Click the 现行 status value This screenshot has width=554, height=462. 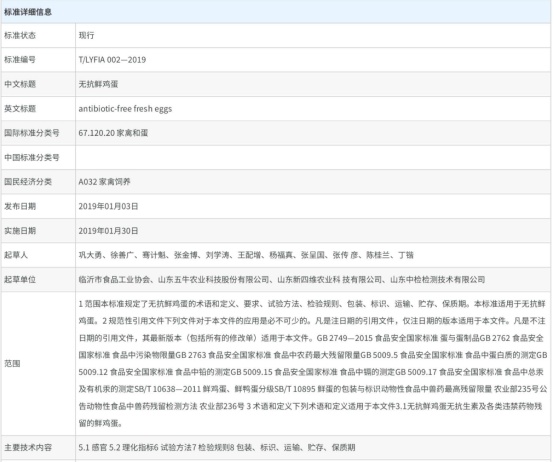click(86, 35)
